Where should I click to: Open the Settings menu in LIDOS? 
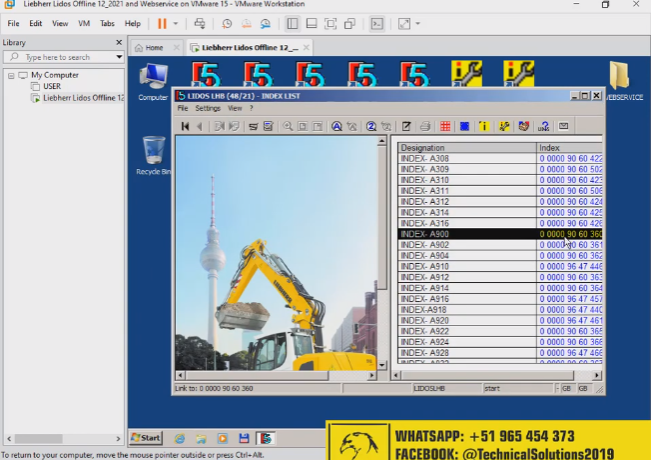pos(207,108)
